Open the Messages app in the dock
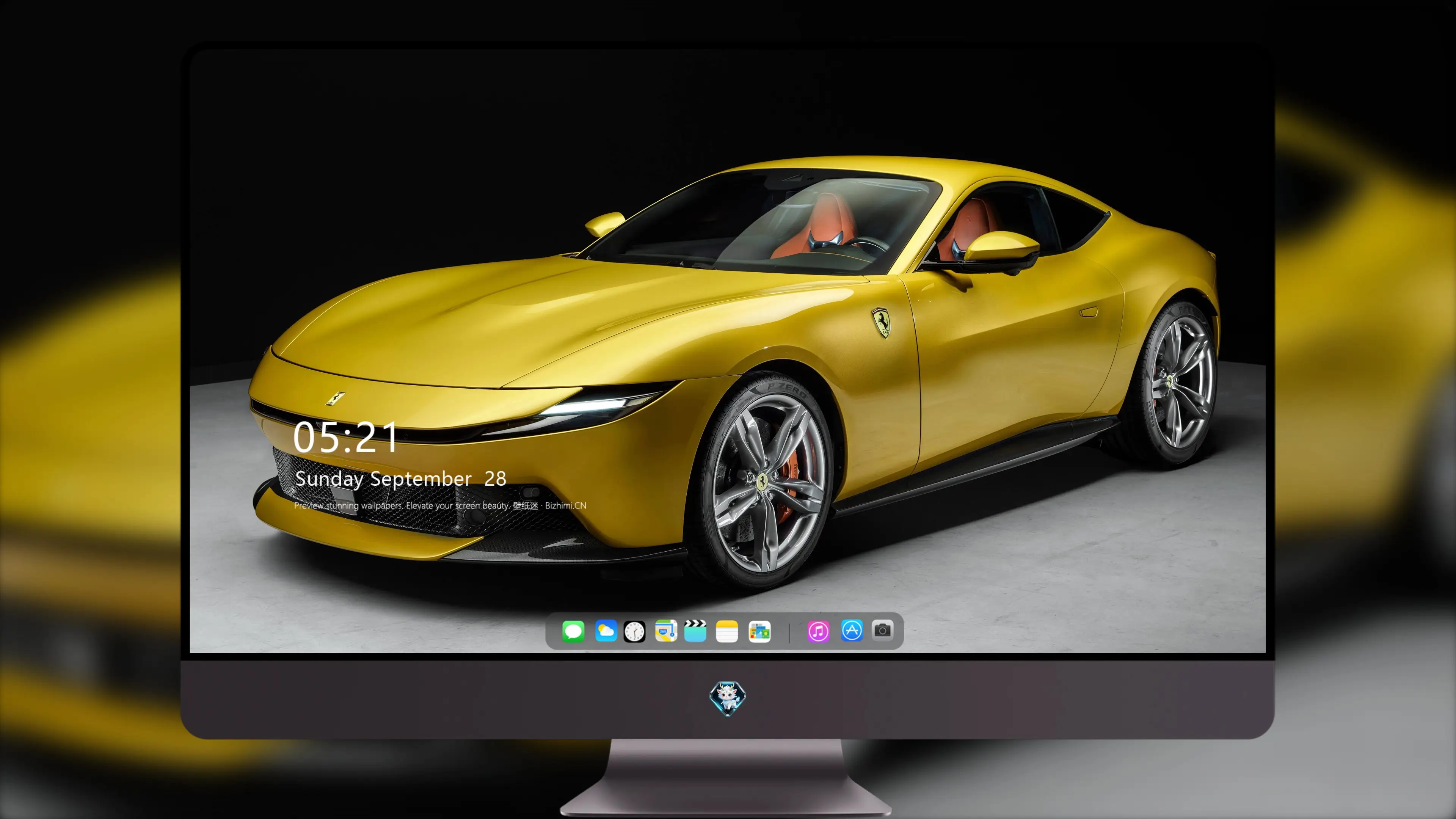The height and width of the screenshot is (819, 1456). (x=573, y=631)
